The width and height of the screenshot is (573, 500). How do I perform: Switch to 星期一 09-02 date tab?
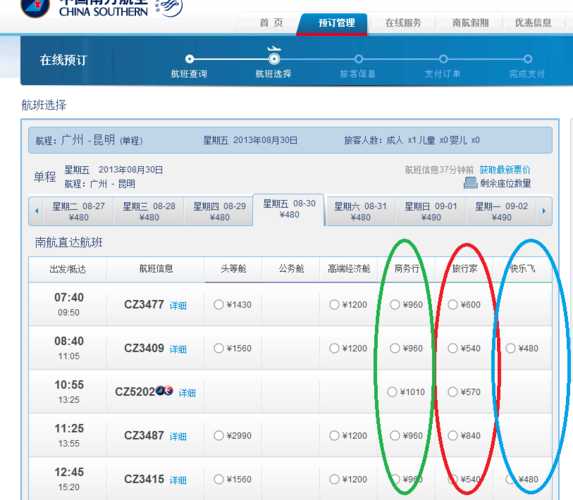[x=501, y=211]
